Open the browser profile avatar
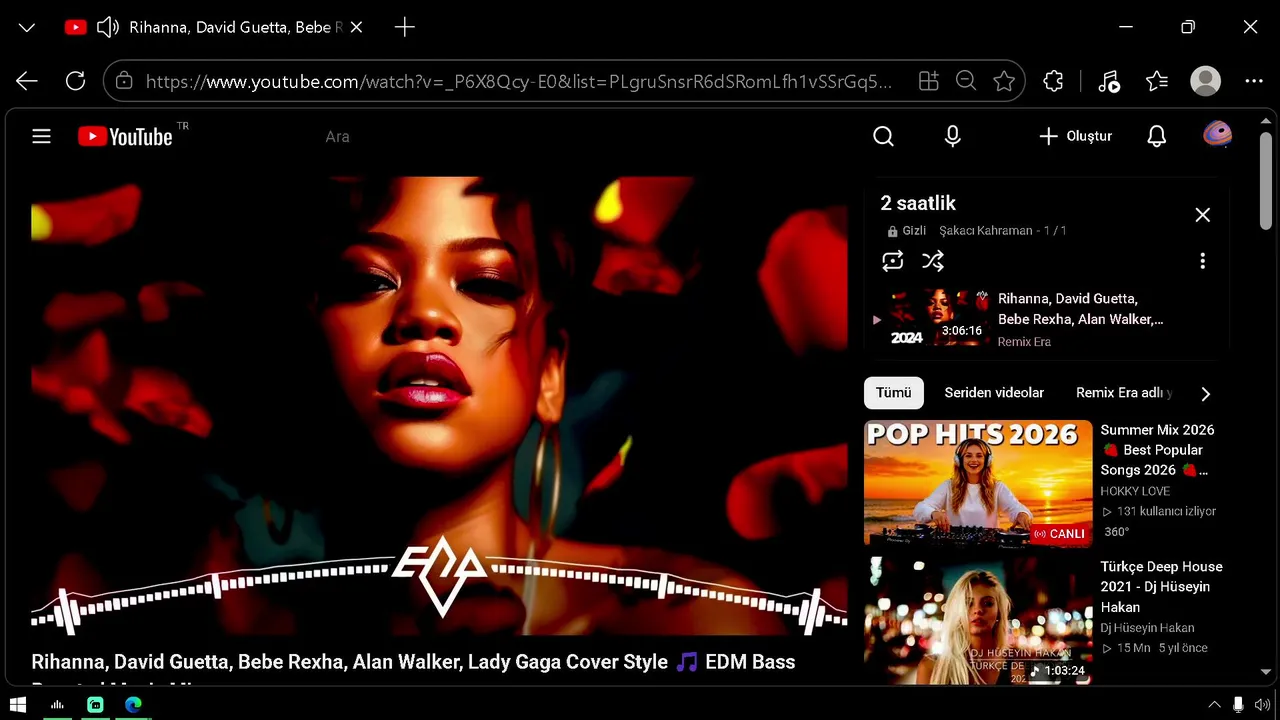Image resolution: width=1280 pixels, height=720 pixels. 1206,81
